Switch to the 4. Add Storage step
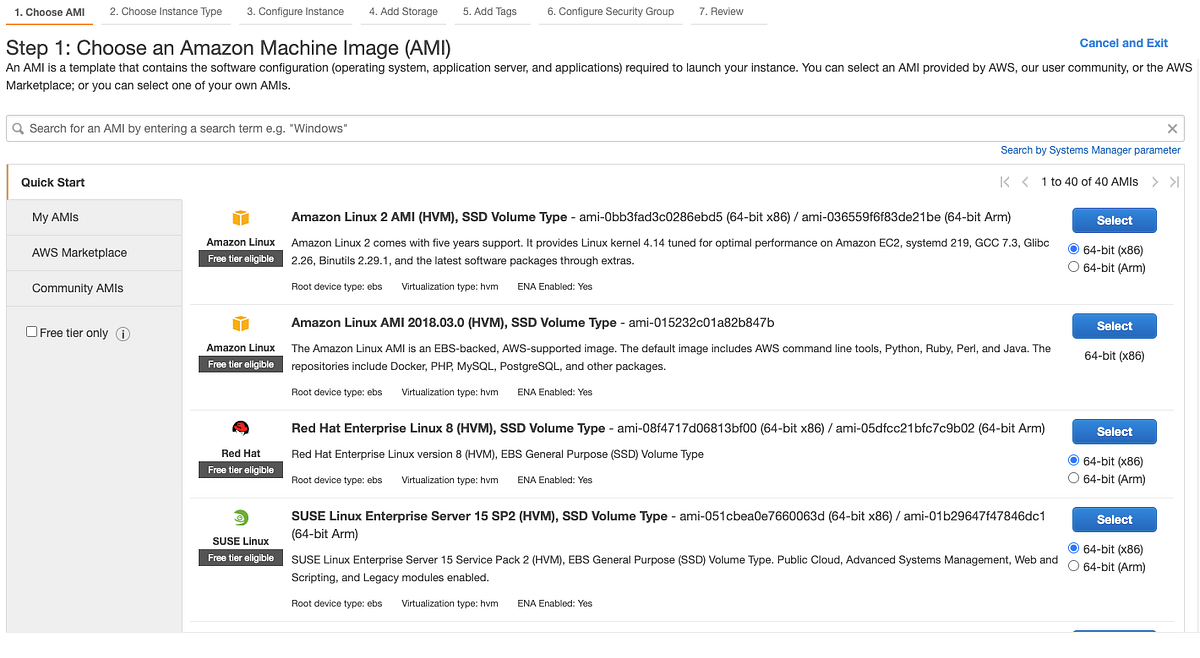The image size is (1200, 658). point(402,11)
